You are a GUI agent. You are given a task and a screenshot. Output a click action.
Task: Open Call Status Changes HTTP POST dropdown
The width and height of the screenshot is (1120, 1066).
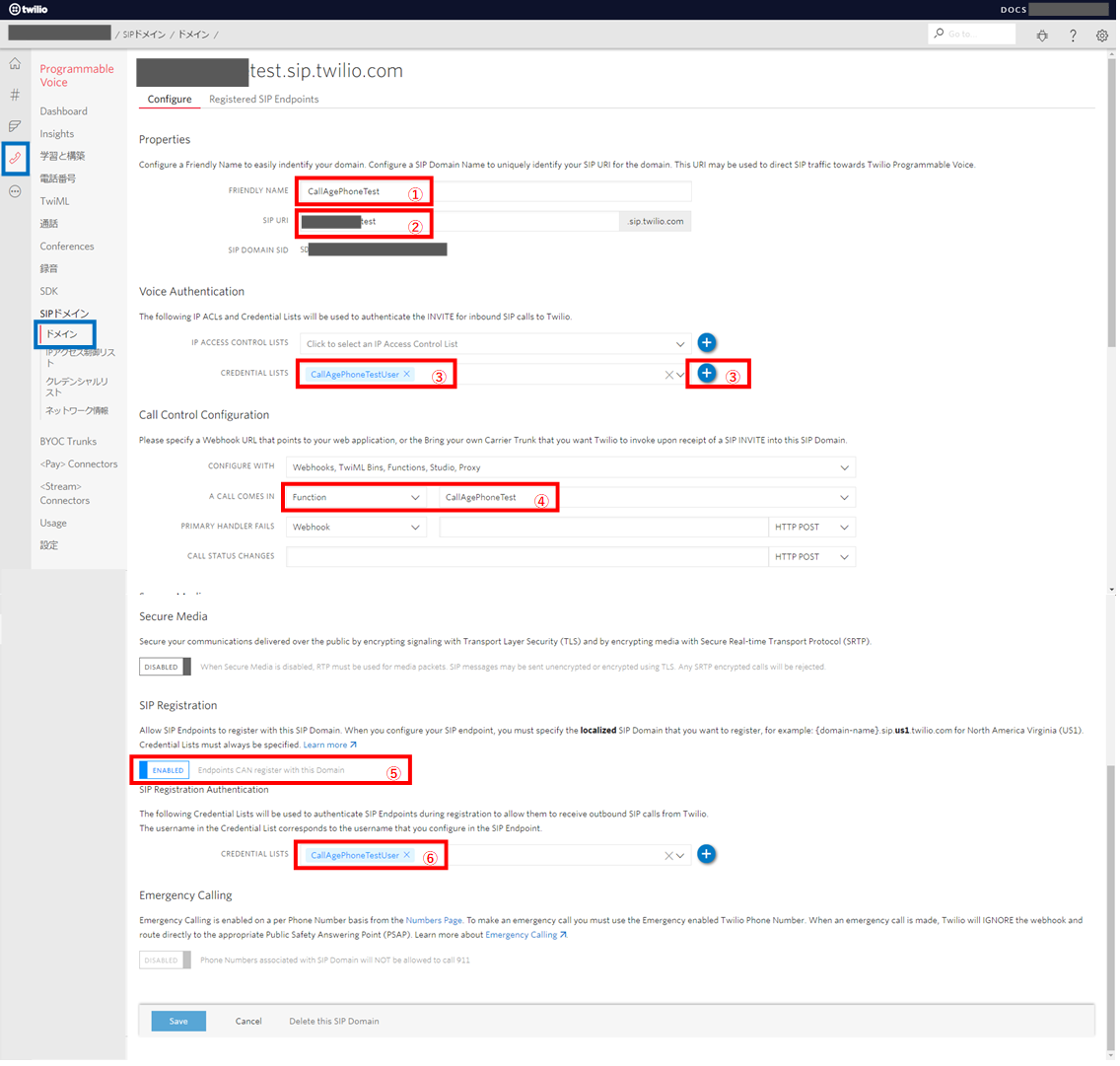click(x=813, y=558)
